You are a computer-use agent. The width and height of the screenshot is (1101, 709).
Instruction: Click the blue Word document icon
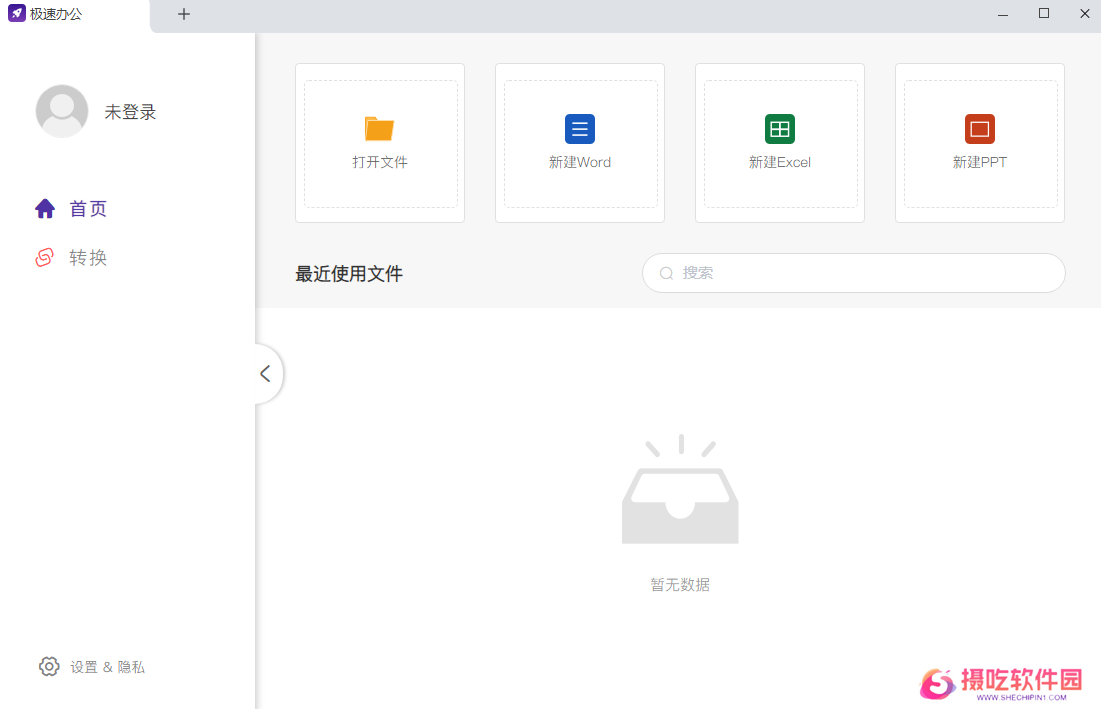pos(580,129)
